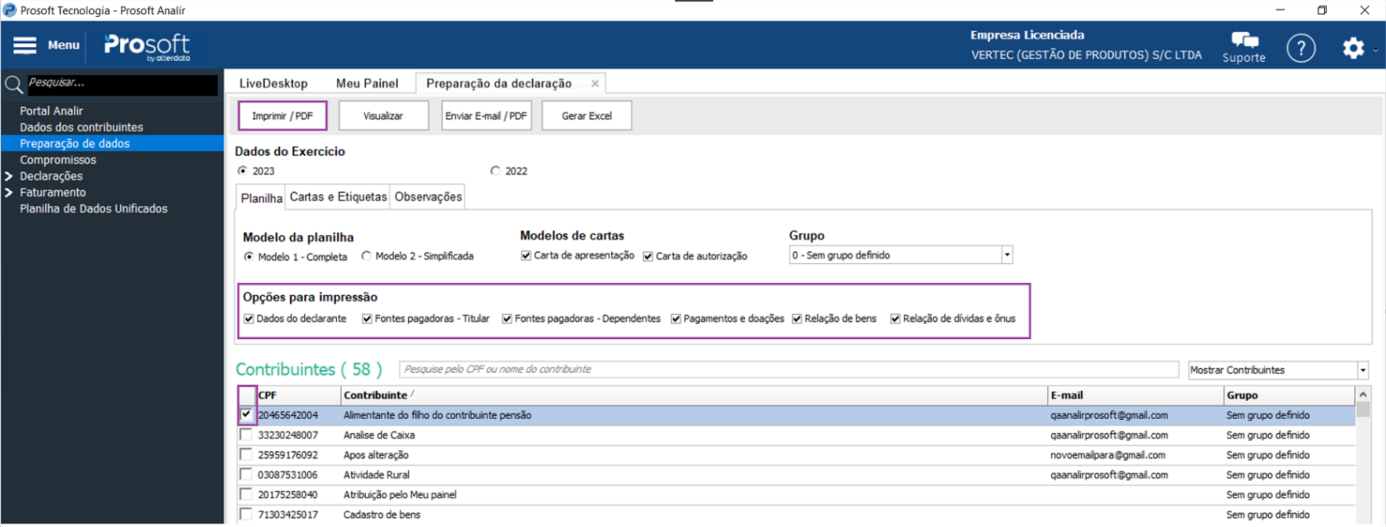Screen dimensions: 1386x527
Task: Click the search magnifier icon in sidebar
Action: click(x=14, y=85)
